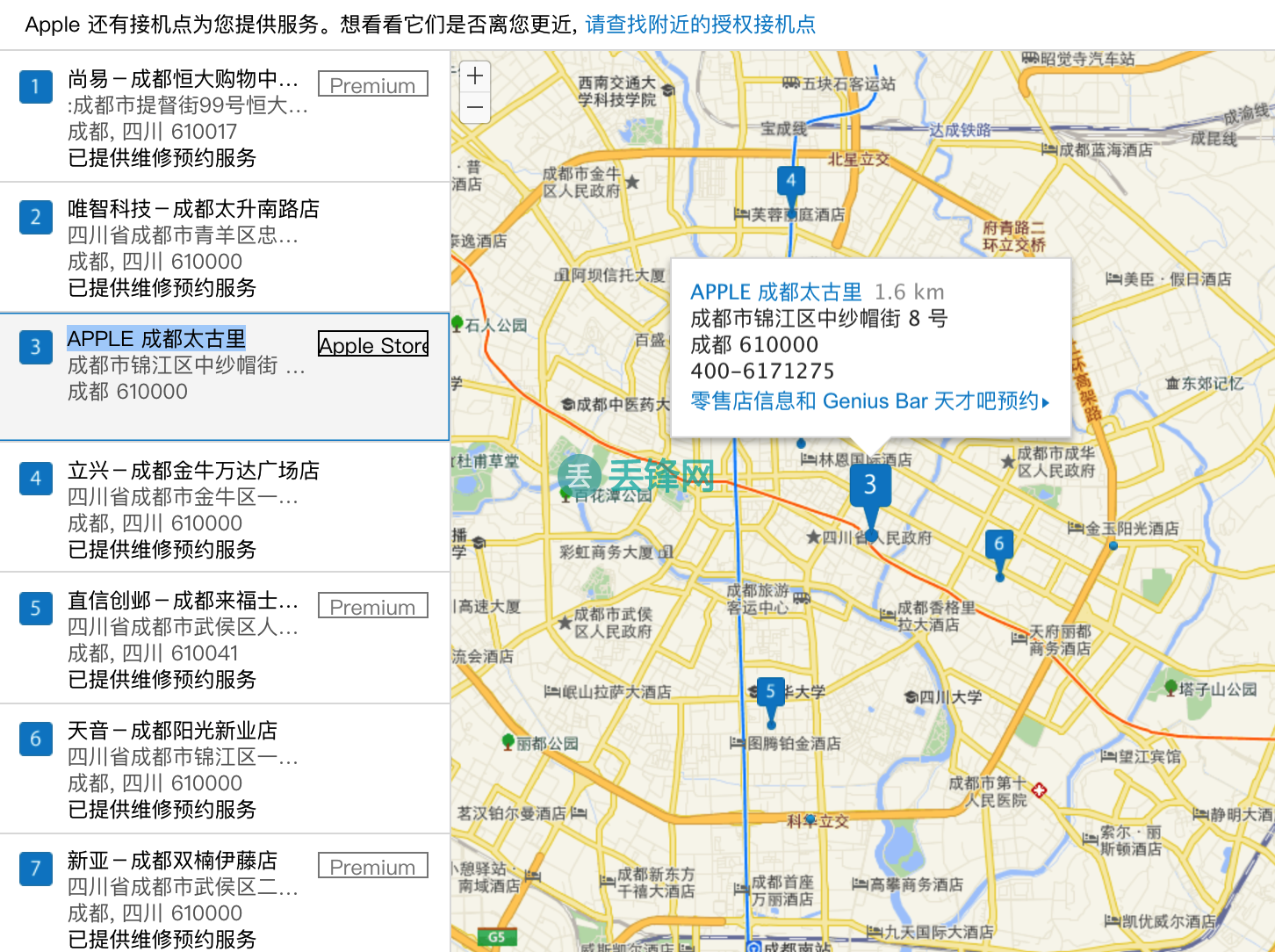Click 成都香格里拉大酒店 map label

click(936, 616)
